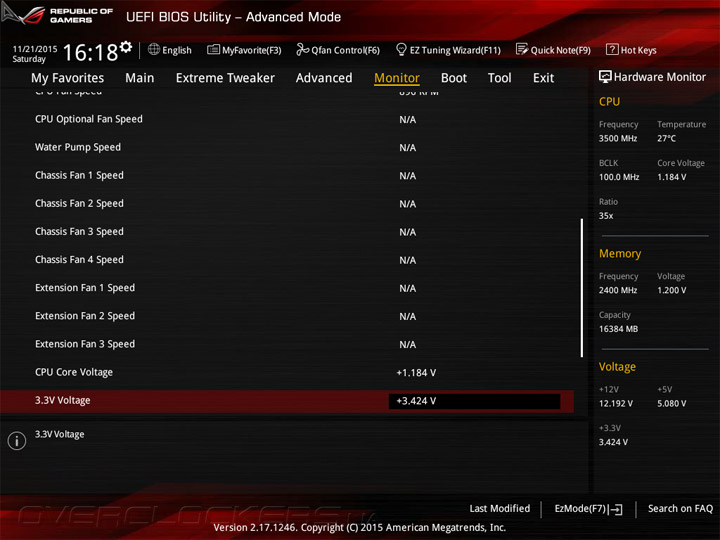Viewport: 720px width, 540px height.
Task: Click the Memory section heading
Action: pyautogui.click(x=620, y=253)
